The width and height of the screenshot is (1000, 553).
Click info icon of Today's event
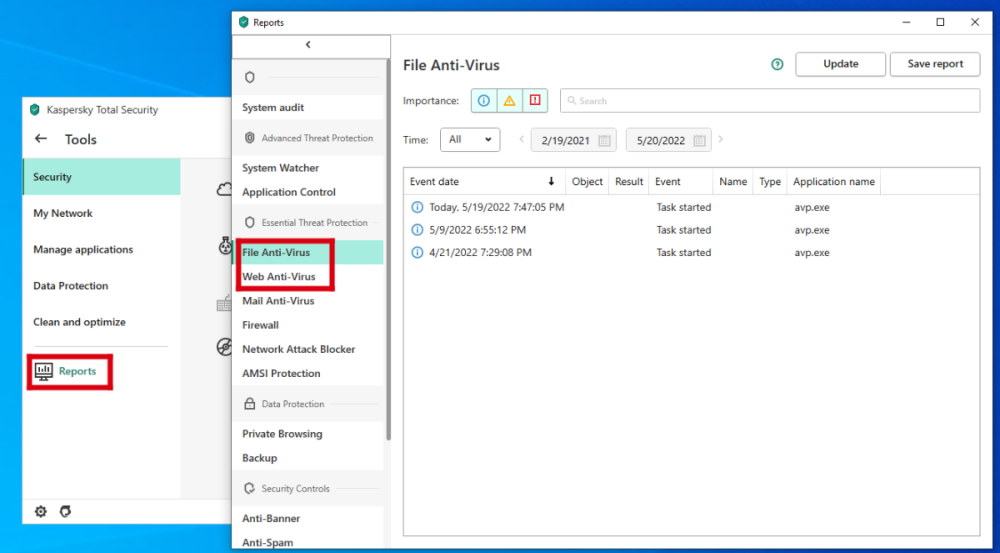(417, 207)
